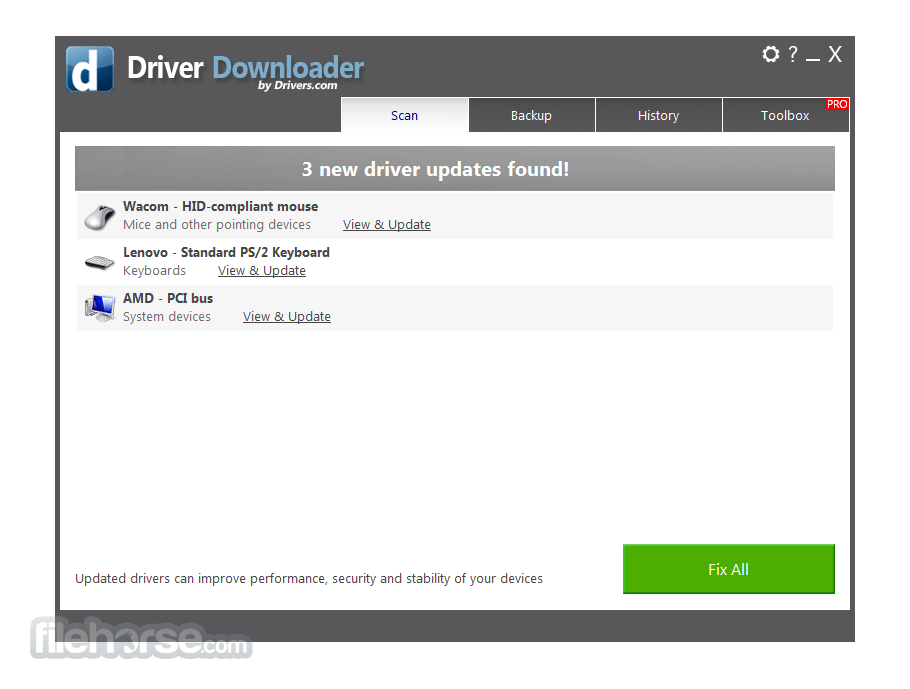Select 'Wacom - HID-compliant mouse' title
Viewport: 910px width, 689px height.
click(221, 207)
